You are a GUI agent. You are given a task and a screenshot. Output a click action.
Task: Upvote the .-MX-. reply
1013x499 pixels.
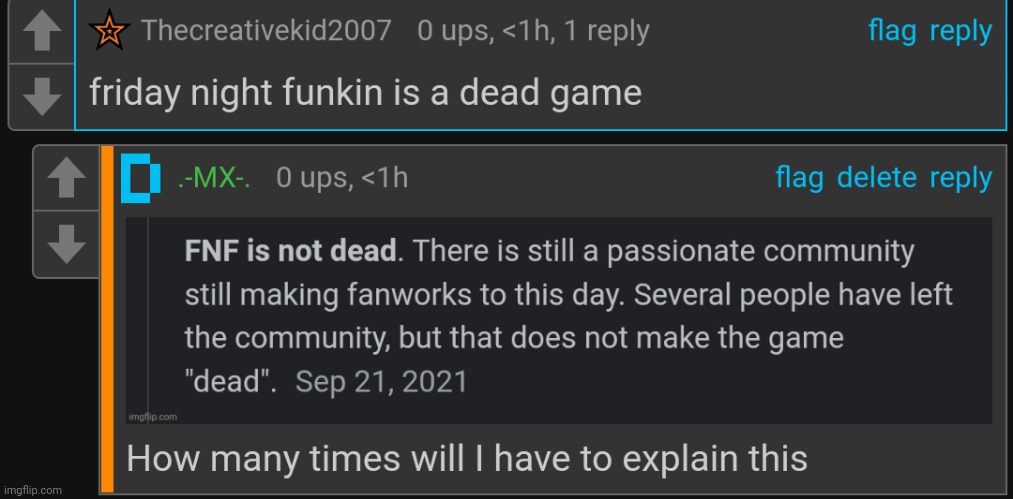[x=66, y=180]
